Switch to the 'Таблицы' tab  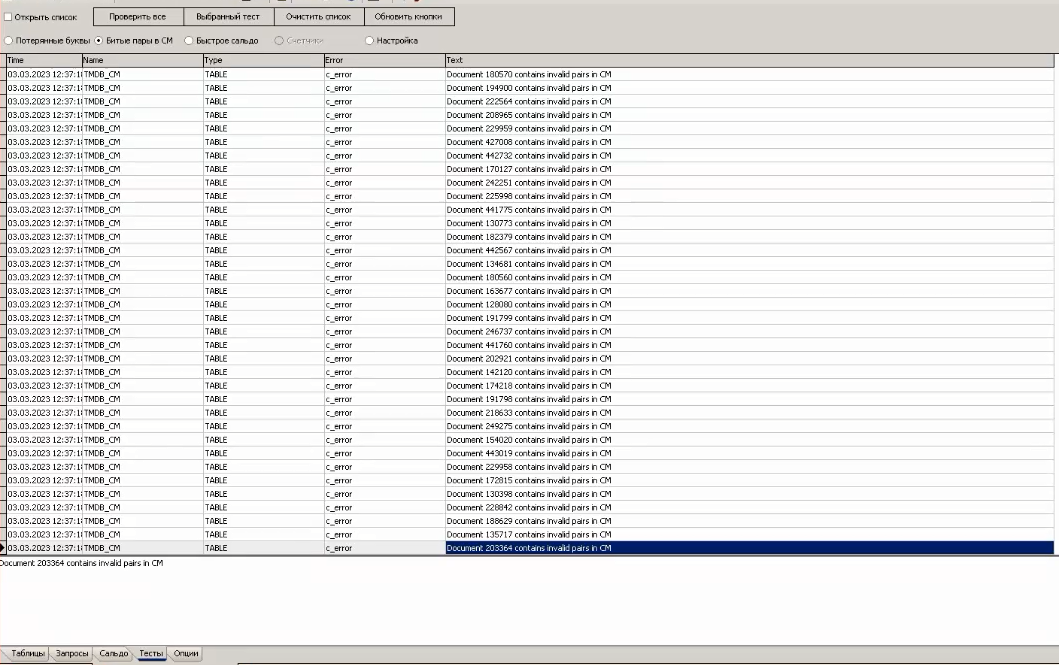[27, 654]
